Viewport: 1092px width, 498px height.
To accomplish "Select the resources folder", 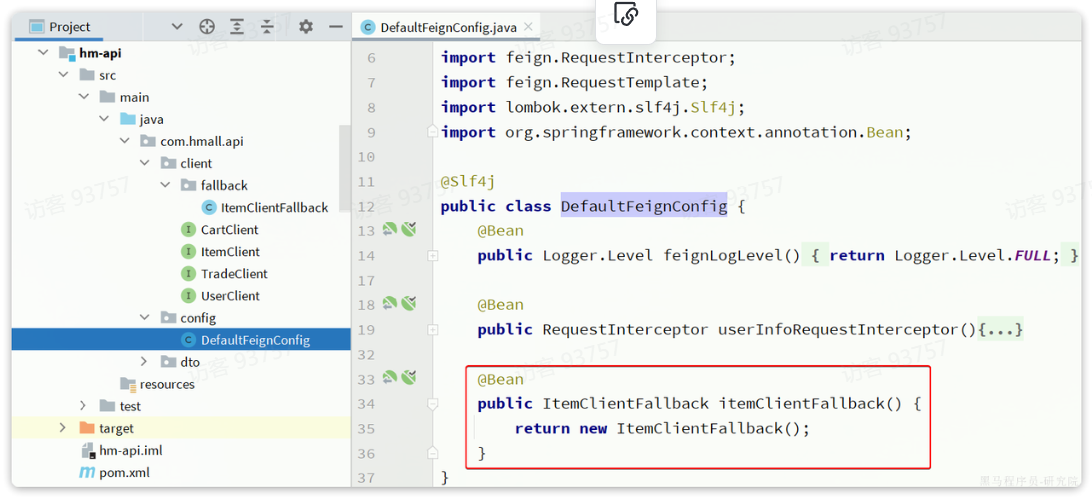I will [167, 384].
